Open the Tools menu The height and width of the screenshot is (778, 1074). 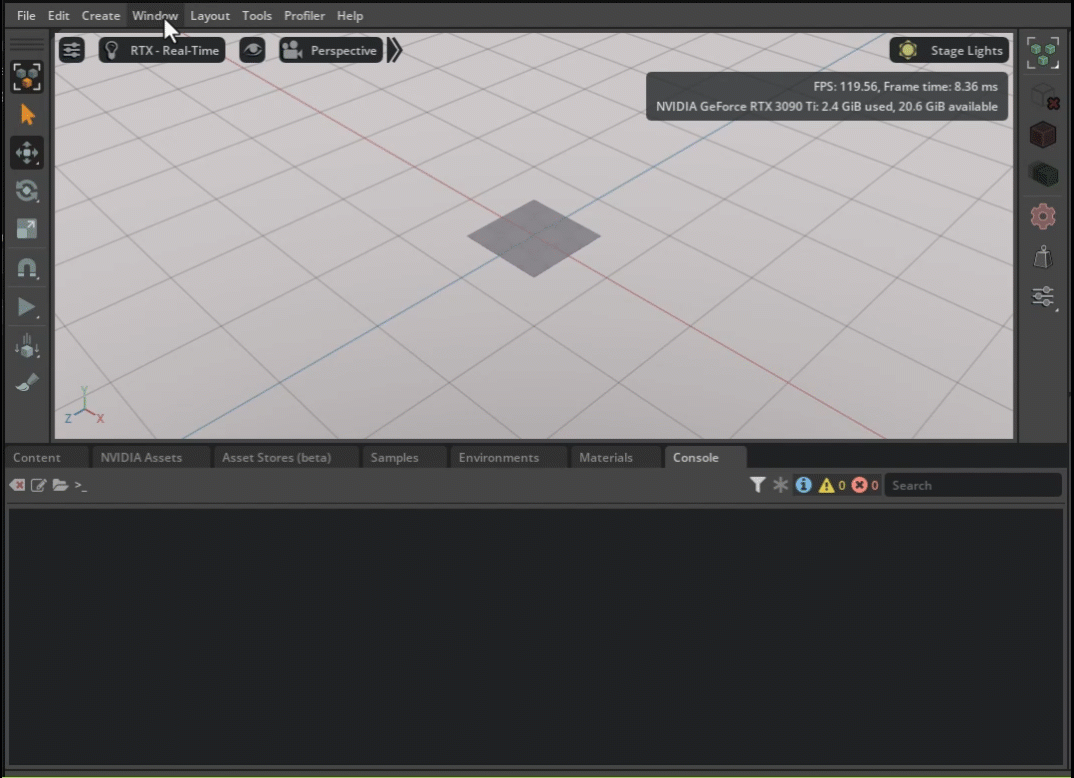[x=257, y=15]
